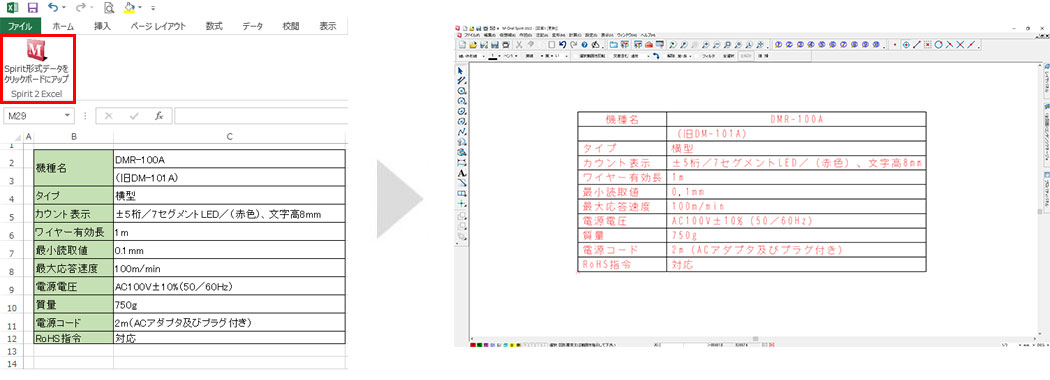Screen dimensions: 1050x380
Task: Click the blue help question mark icon
Action: click(585, 44)
